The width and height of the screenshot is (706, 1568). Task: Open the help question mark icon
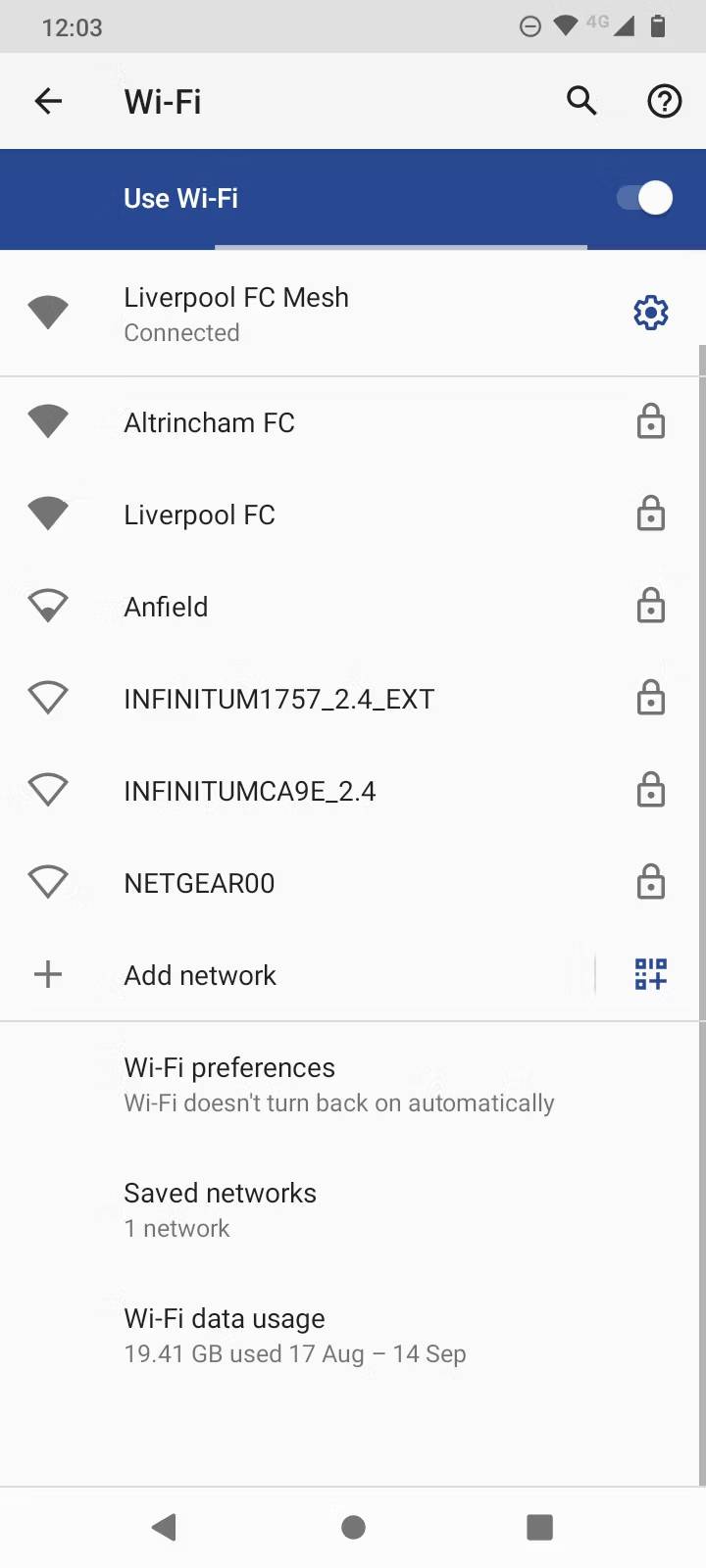pos(665,101)
